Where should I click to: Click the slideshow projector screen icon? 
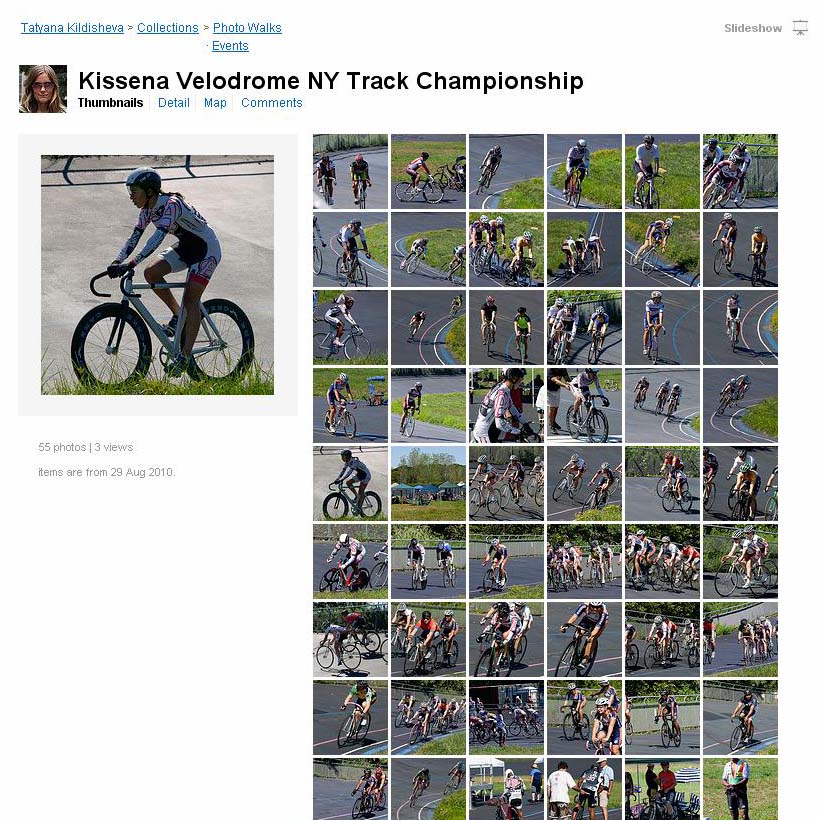pos(800,28)
